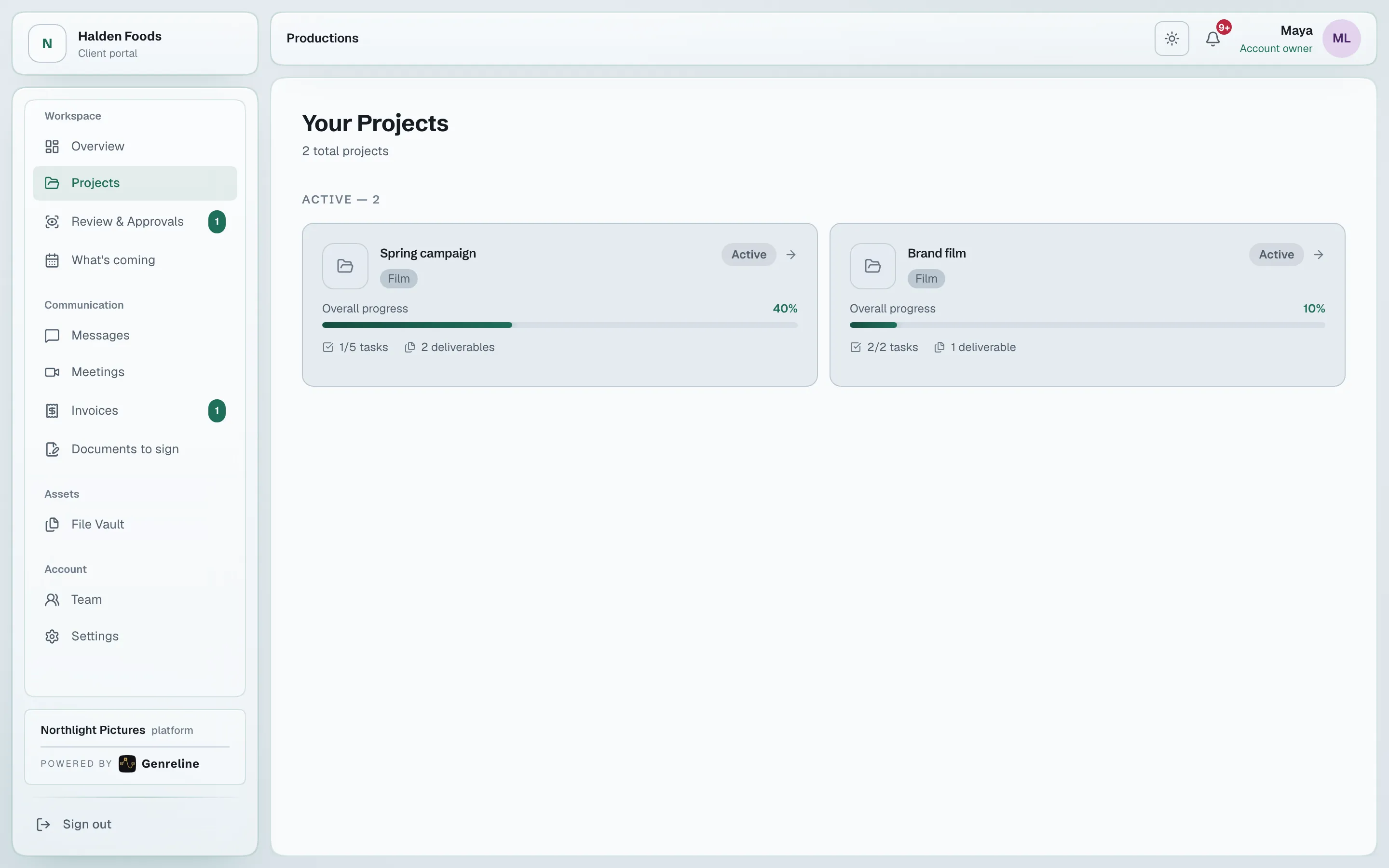Image resolution: width=1389 pixels, height=868 pixels.
Task: Click the '1/5 tasks' text
Action: [x=363, y=347]
